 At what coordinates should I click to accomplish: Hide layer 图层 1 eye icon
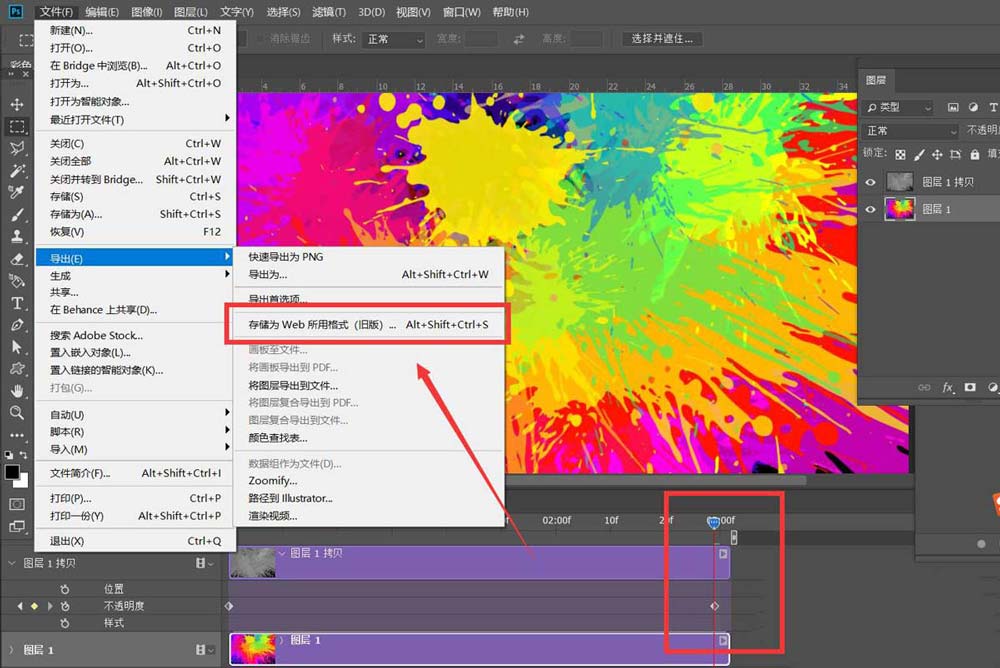pyautogui.click(x=871, y=209)
